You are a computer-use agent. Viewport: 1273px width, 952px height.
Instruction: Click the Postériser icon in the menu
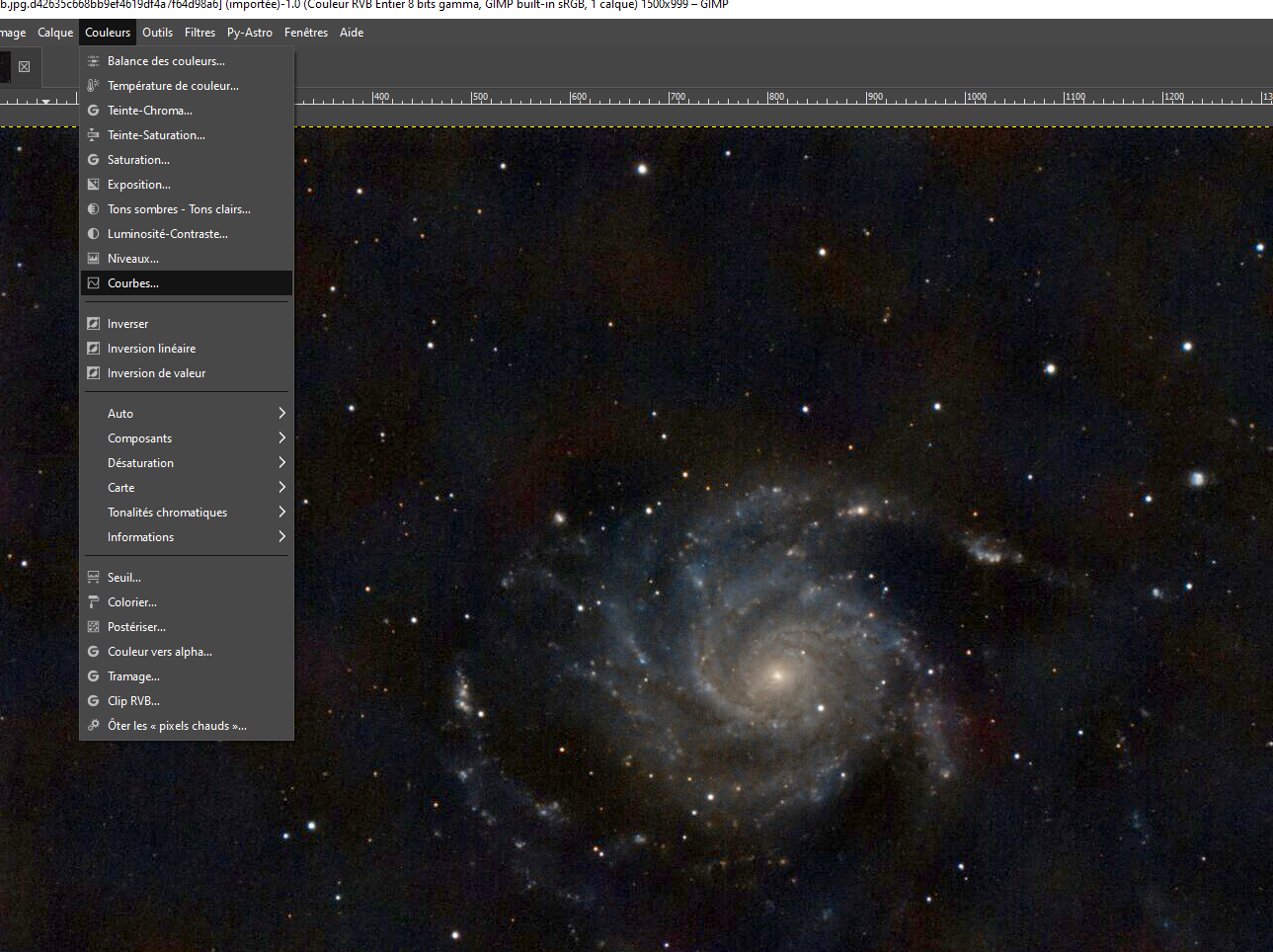tap(93, 627)
